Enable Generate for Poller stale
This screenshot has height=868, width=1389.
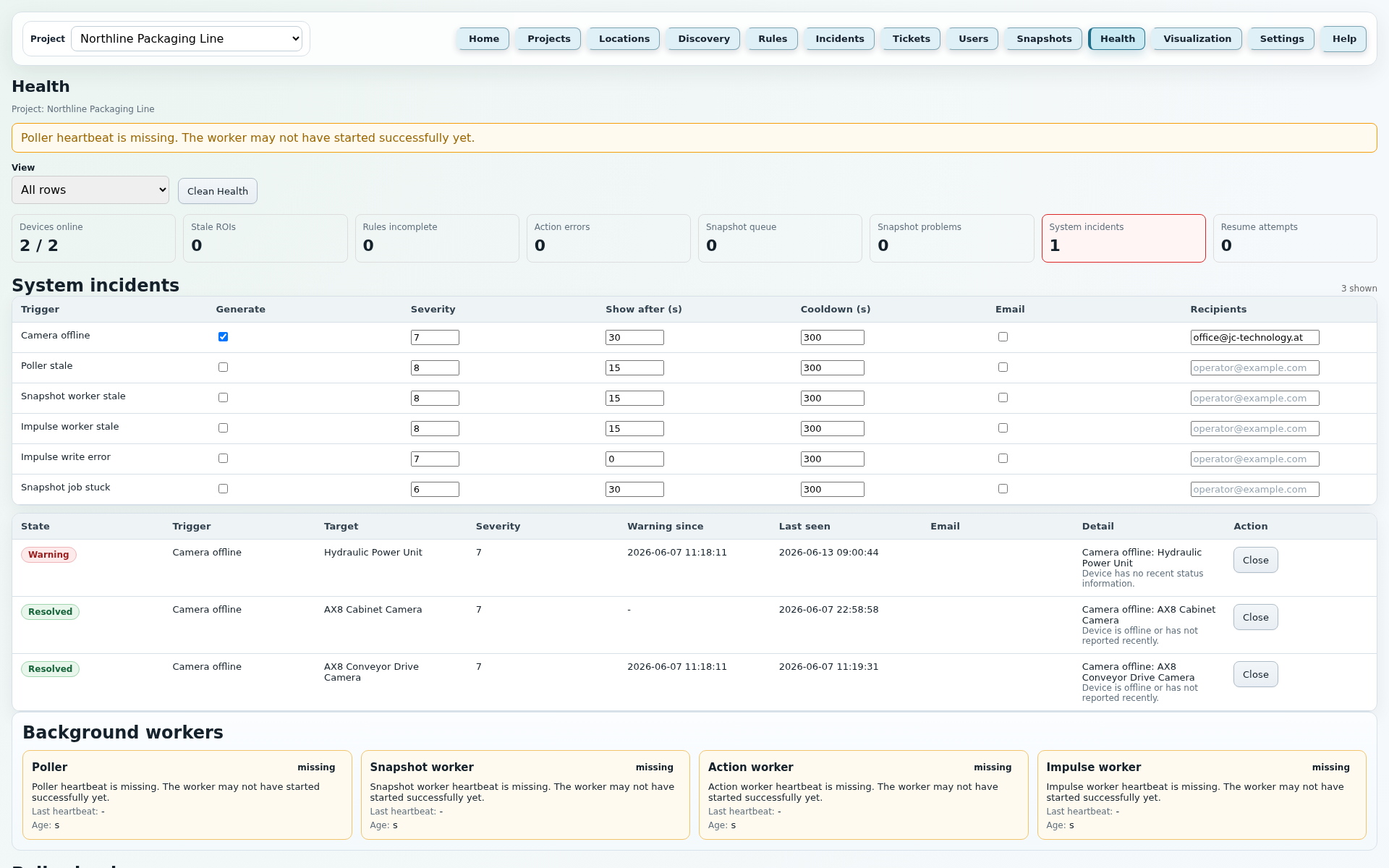coord(223,367)
